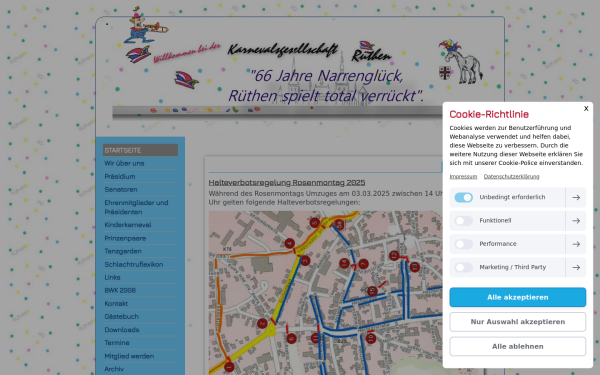Click the slogan "66 Jahre Narrenglück"
Screen dimensions: 600x375
tap(326, 76)
